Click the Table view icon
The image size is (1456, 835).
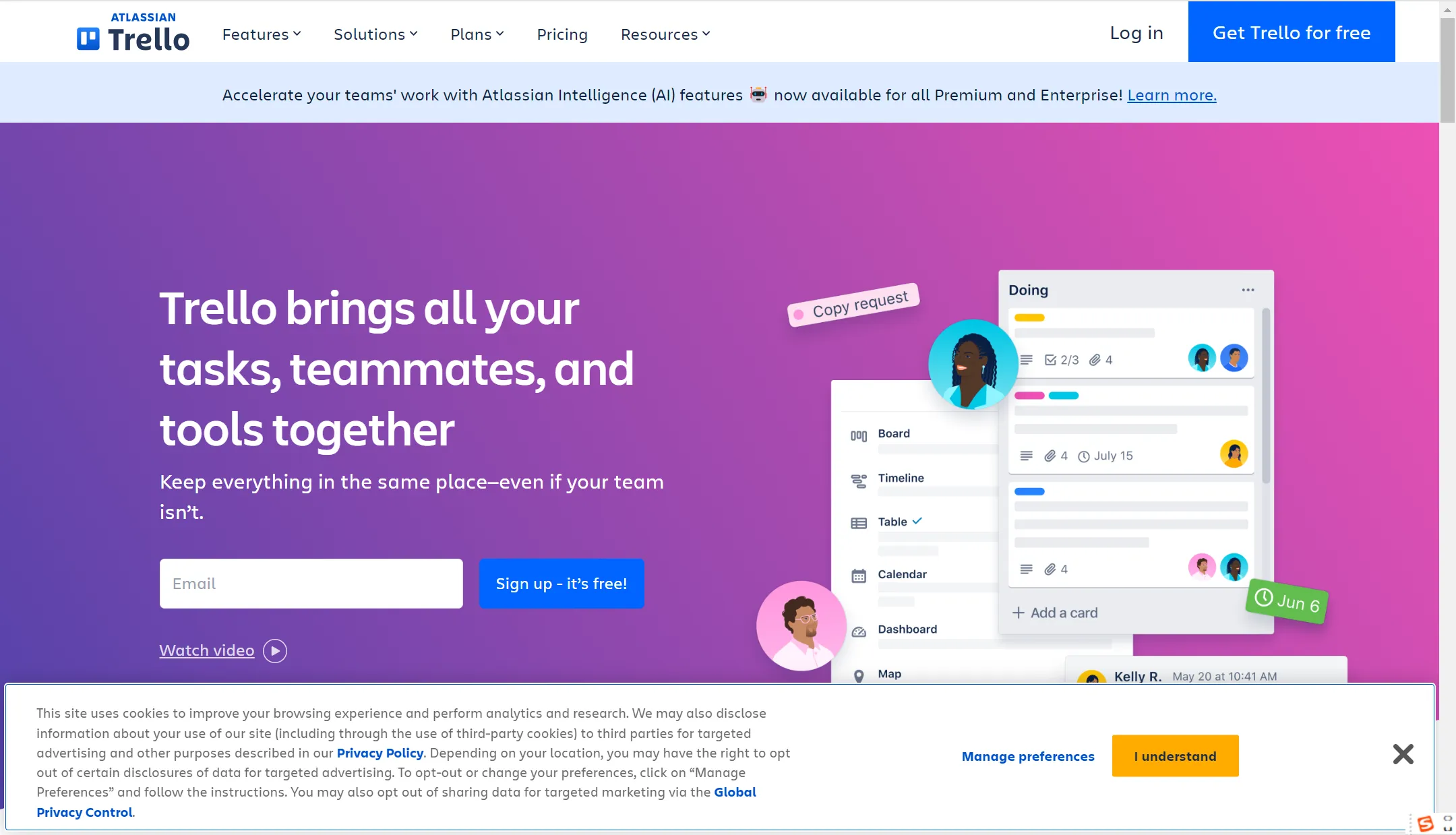[859, 522]
